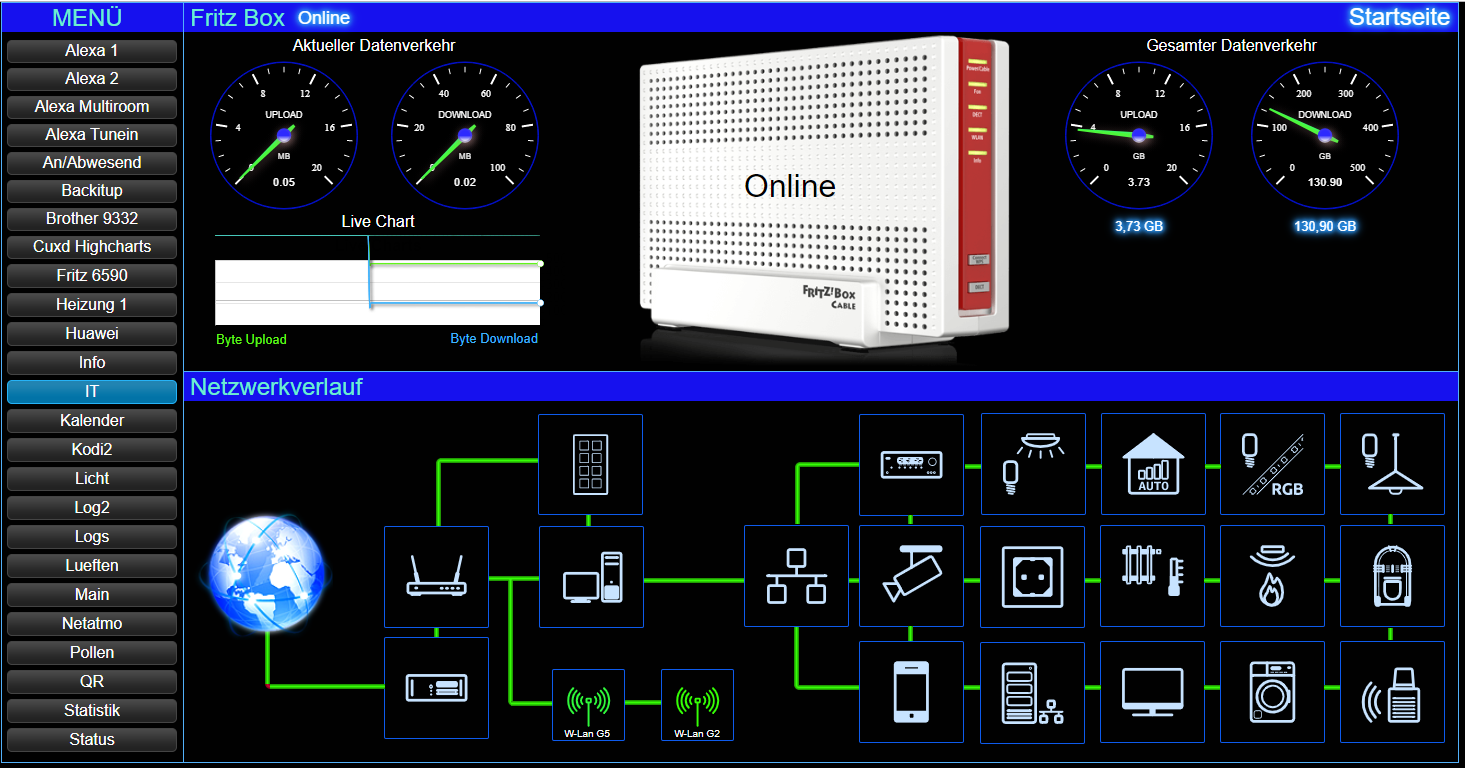Open the AUTO house tile
The width and height of the screenshot is (1465, 768).
coord(1152,464)
